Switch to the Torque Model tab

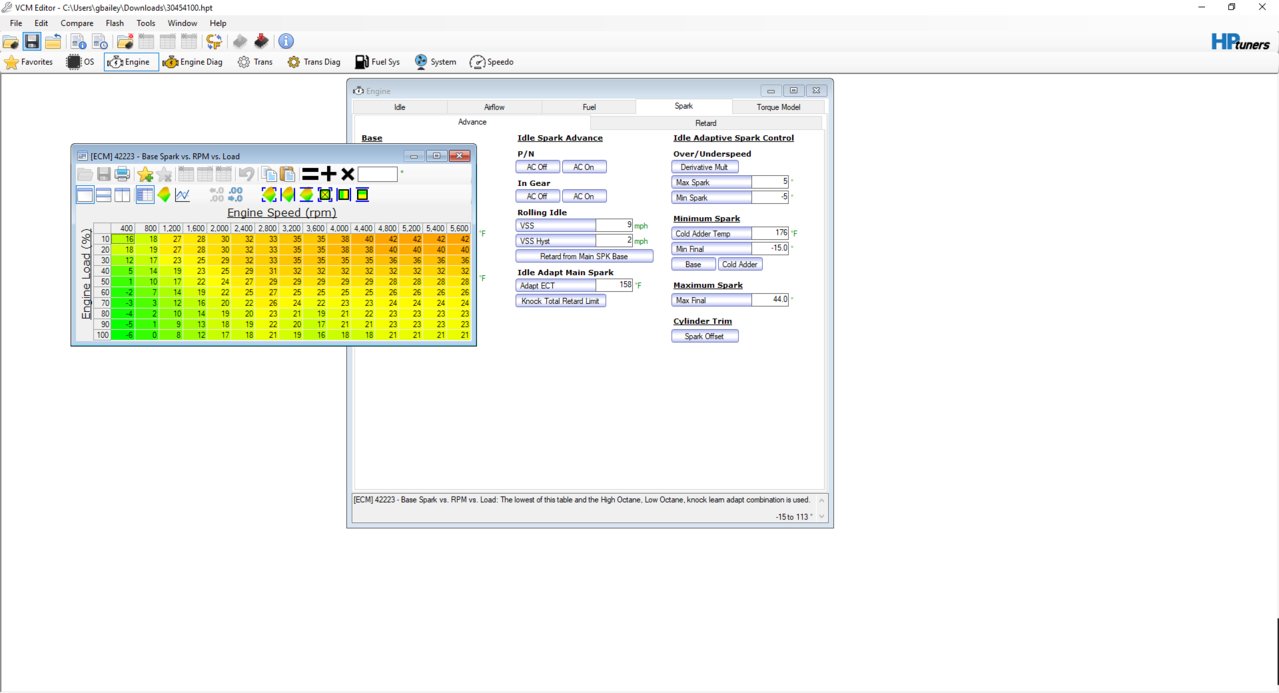click(x=778, y=106)
